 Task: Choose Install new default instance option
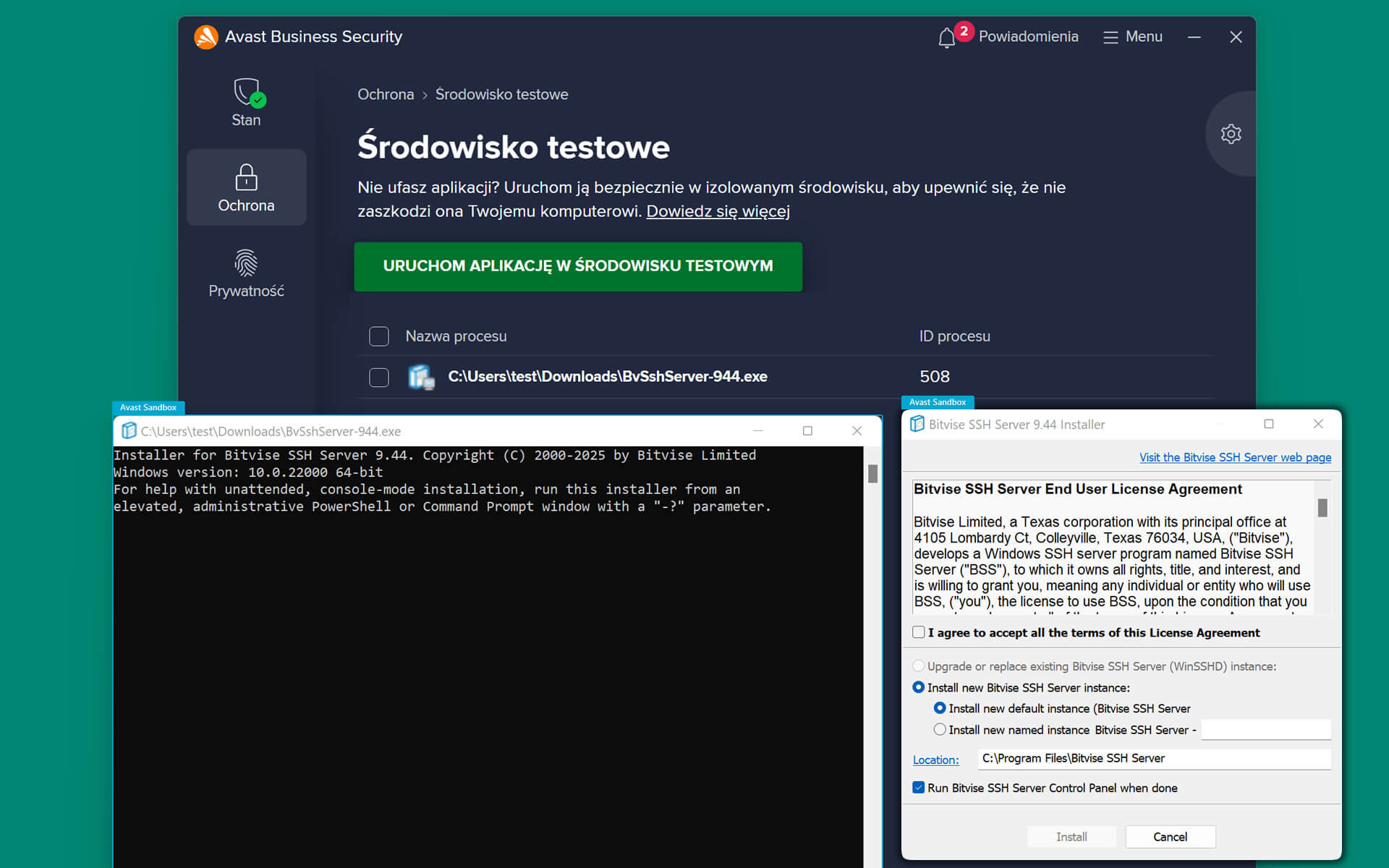click(x=939, y=708)
